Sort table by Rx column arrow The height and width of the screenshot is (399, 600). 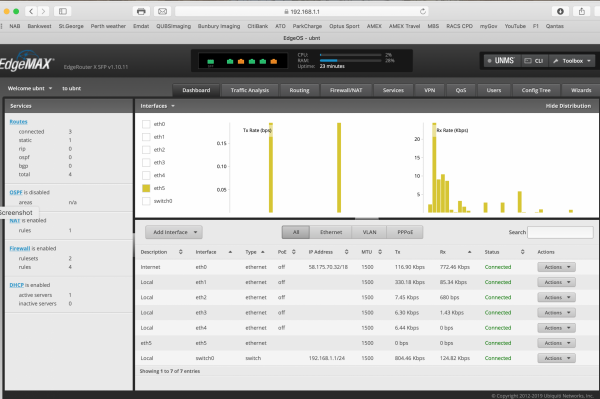(x=470, y=252)
